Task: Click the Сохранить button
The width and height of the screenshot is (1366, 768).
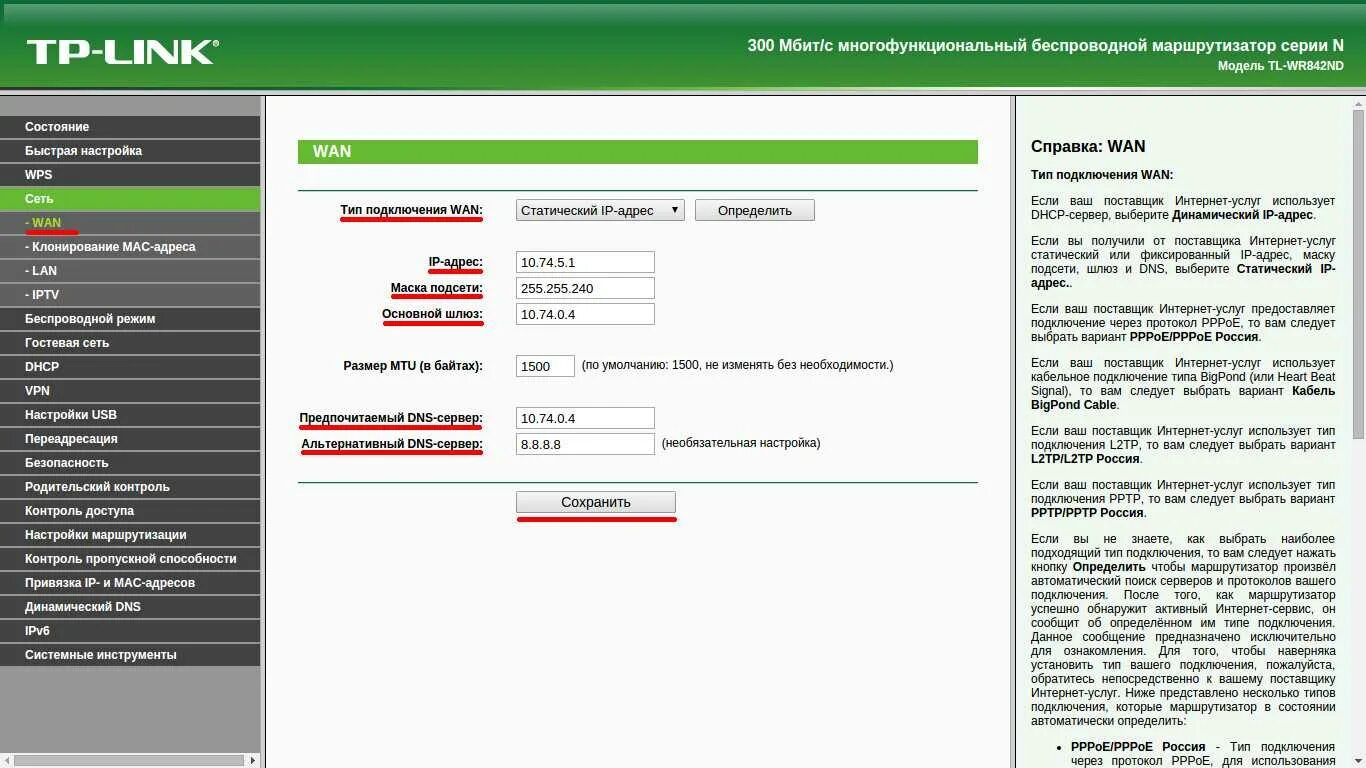Action: (596, 502)
